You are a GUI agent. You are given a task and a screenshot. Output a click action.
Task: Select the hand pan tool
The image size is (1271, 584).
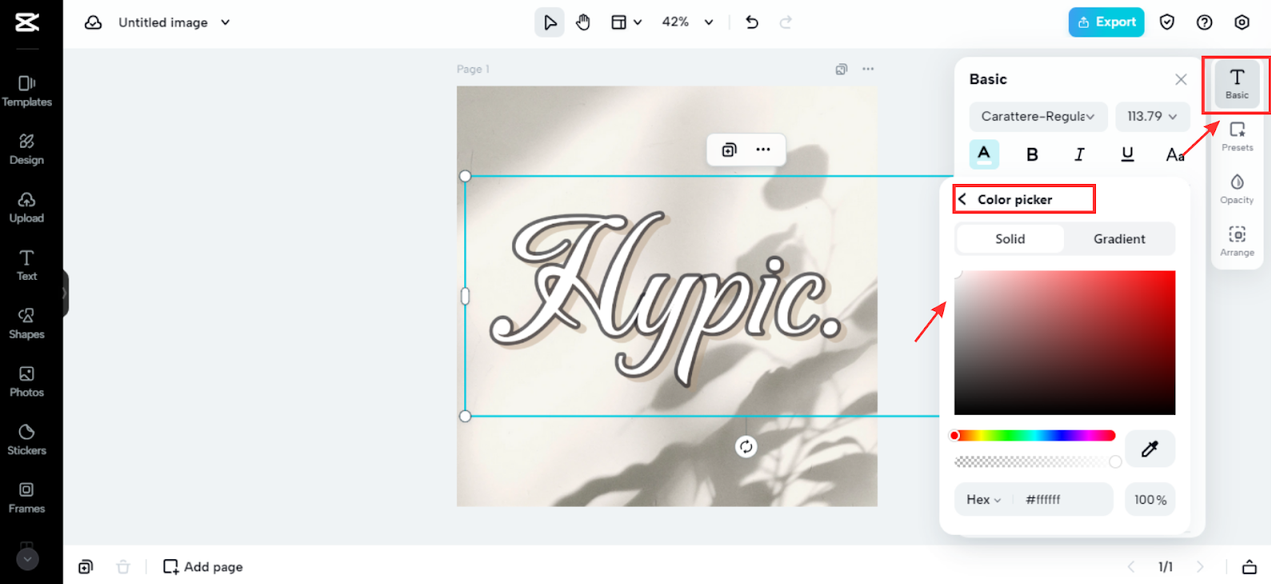(584, 22)
